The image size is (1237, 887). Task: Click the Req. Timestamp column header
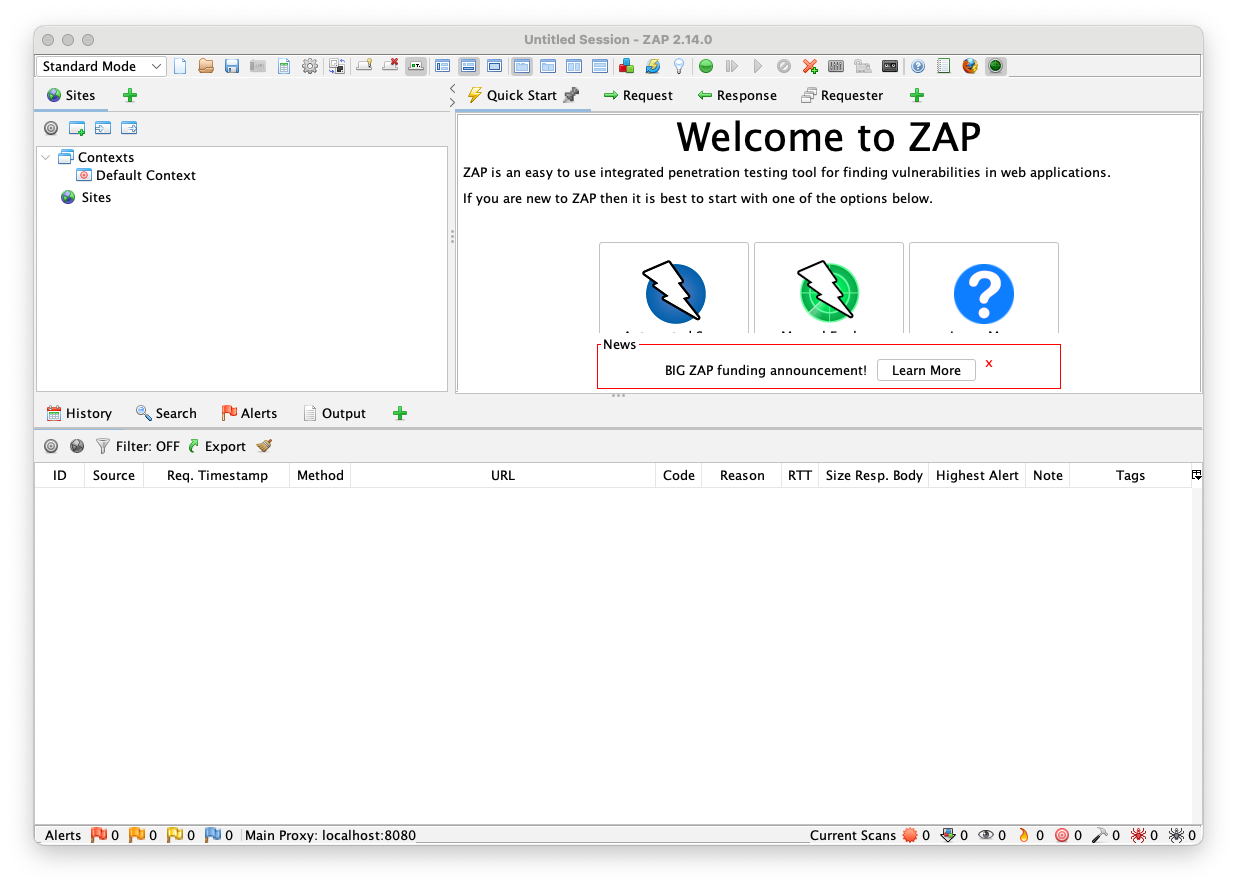(x=217, y=475)
